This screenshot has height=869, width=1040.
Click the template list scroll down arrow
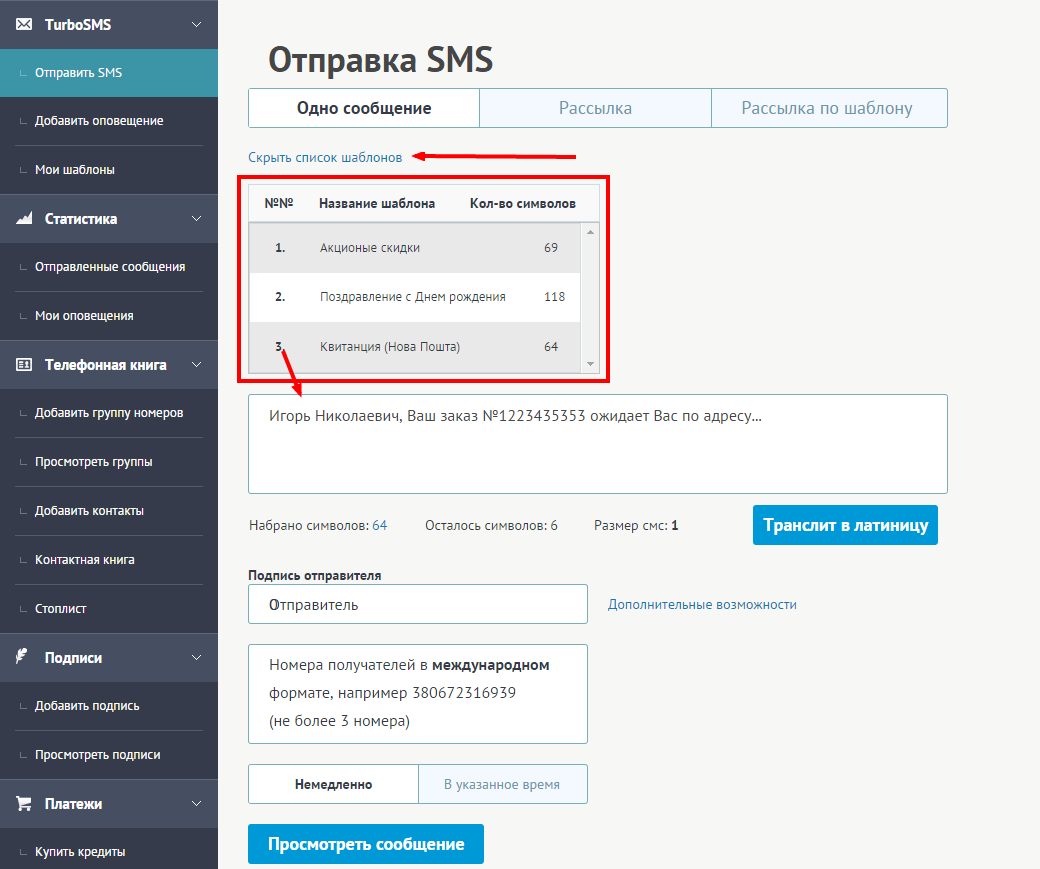tap(590, 364)
